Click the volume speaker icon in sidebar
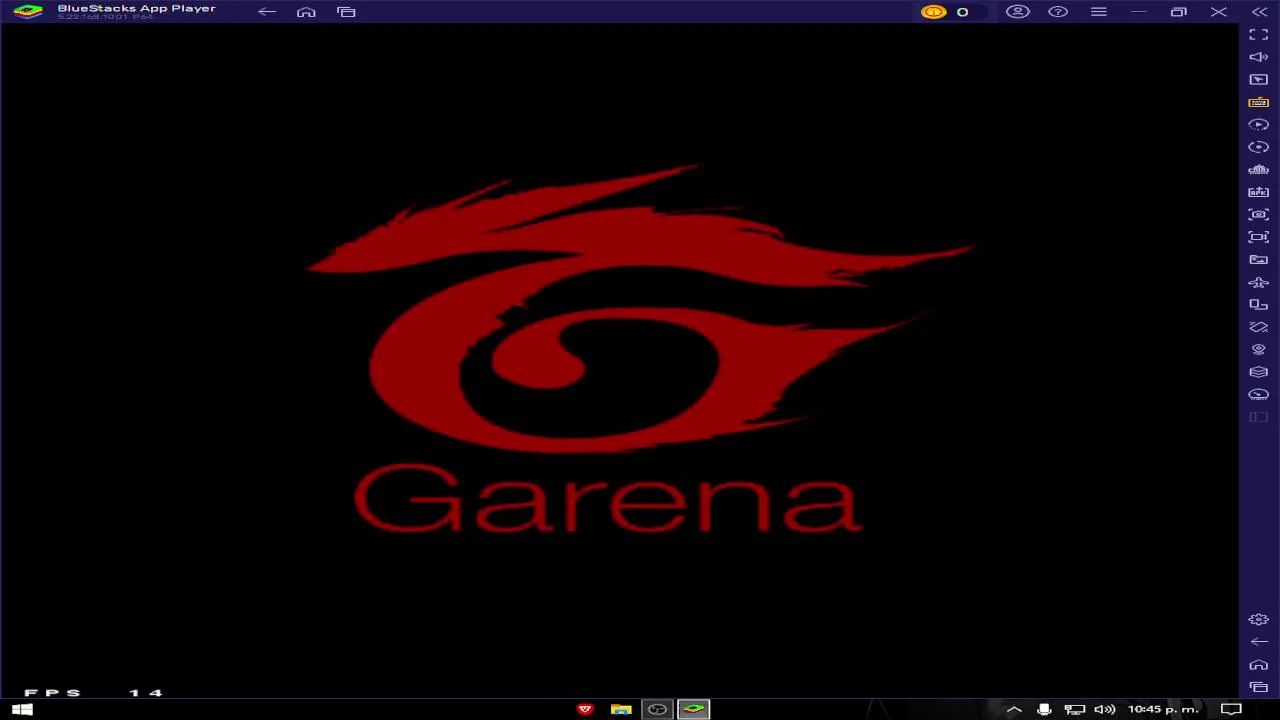 click(1258, 57)
